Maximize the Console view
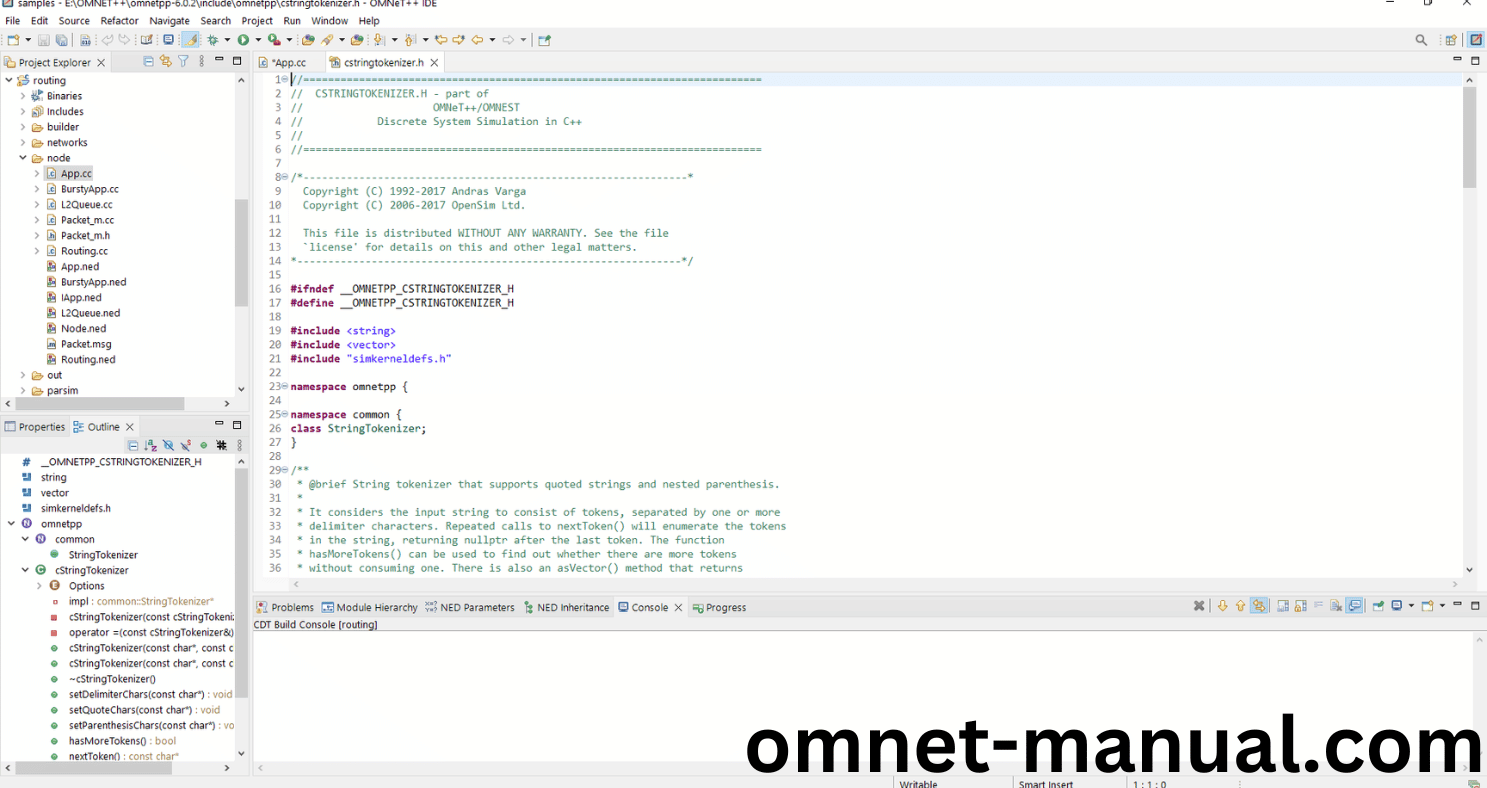This screenshot has height=788, width=1487. tap(1475, 604)
